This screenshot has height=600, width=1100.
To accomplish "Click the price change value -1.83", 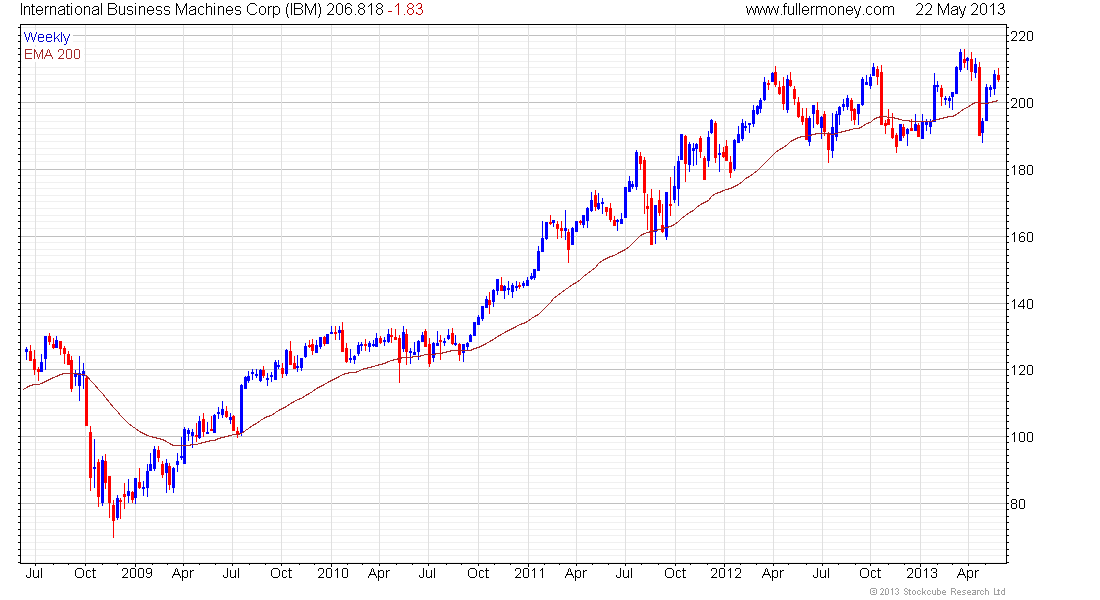I will pos(405,10).
